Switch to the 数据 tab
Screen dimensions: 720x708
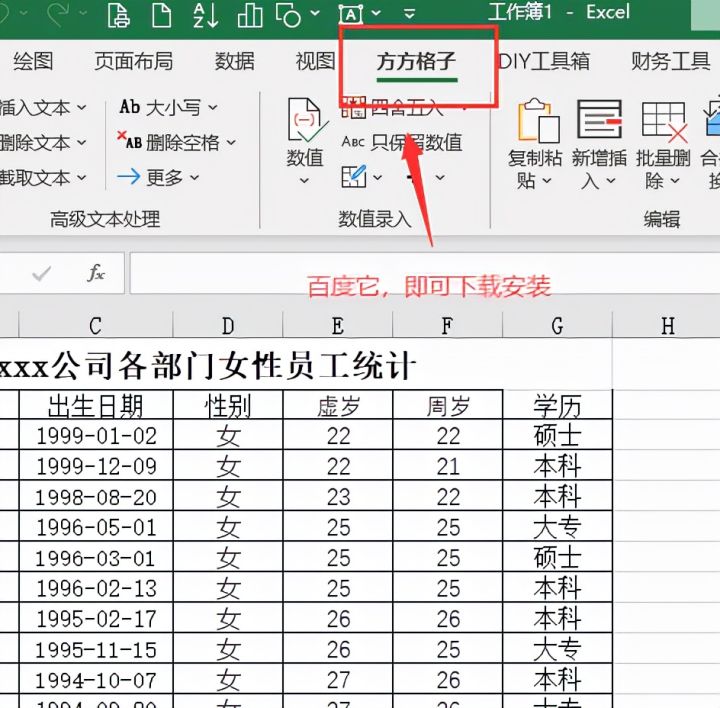click(x=235, y=61)
